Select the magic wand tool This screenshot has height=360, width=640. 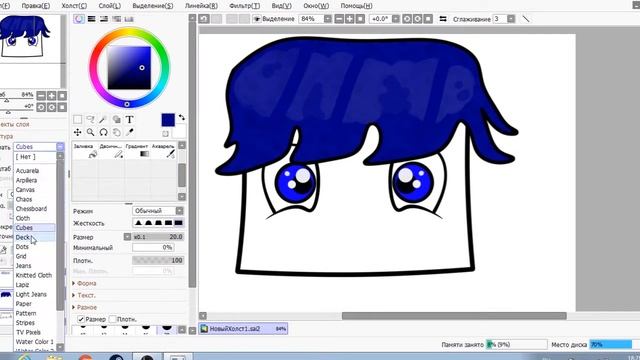(103, 119)
